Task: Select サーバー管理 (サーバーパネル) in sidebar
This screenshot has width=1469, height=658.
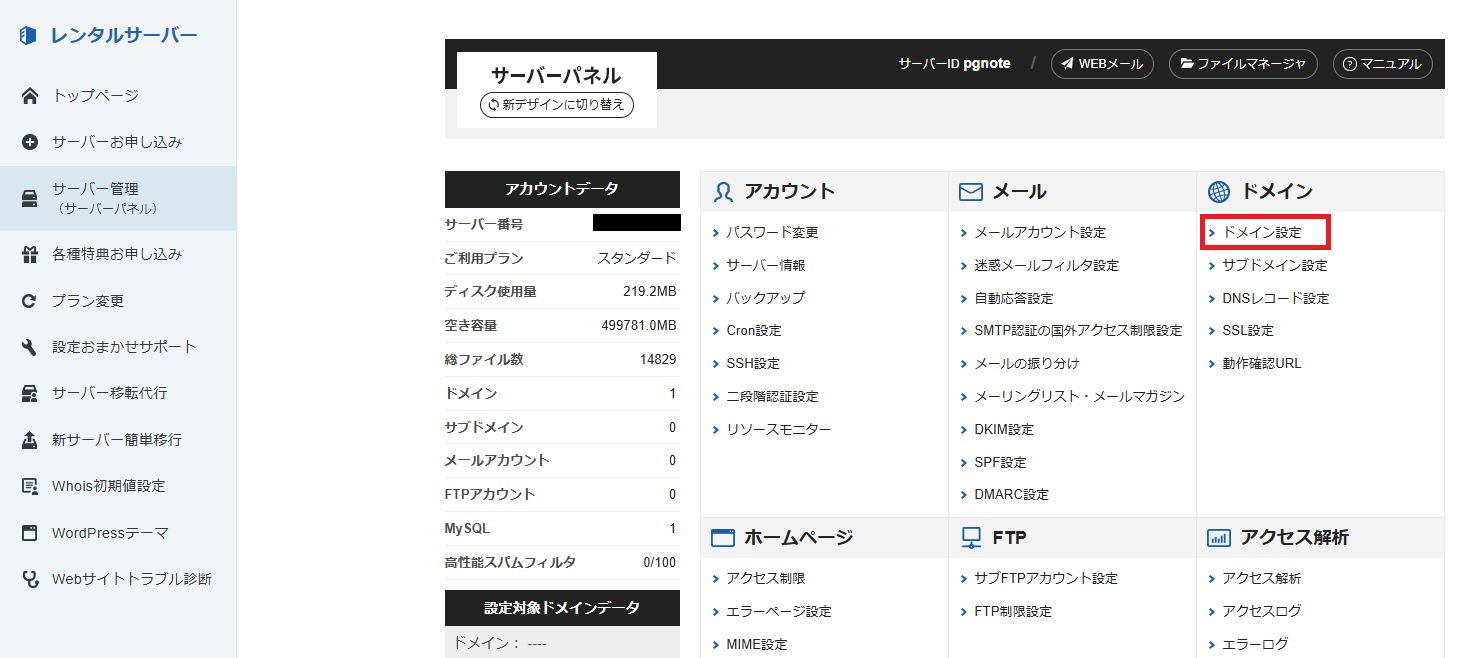Action: point(118,198)
